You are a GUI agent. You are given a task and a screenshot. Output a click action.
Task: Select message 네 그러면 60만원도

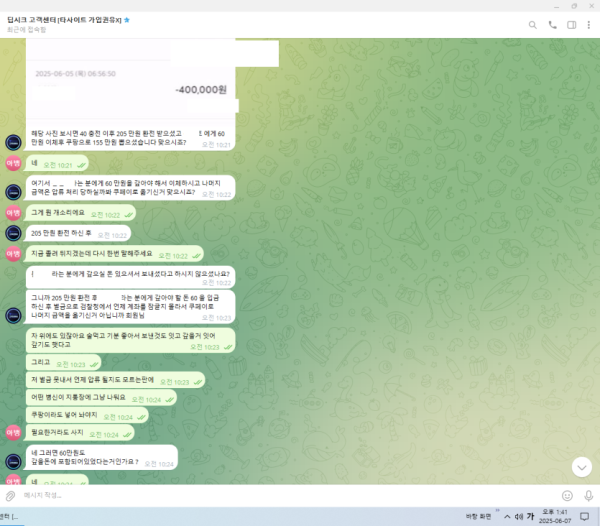102,457
